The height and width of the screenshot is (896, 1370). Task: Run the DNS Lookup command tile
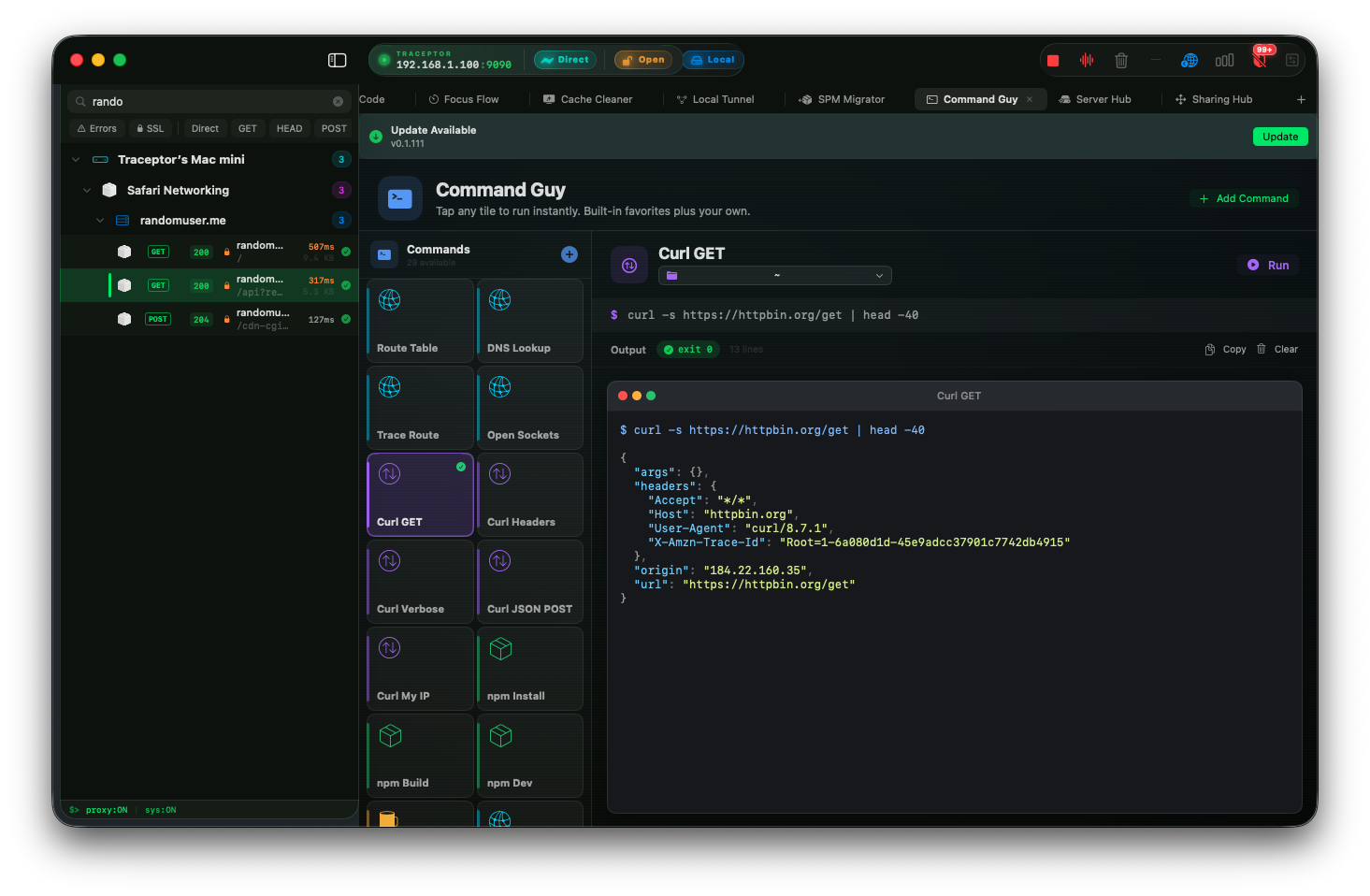(530, 321)
